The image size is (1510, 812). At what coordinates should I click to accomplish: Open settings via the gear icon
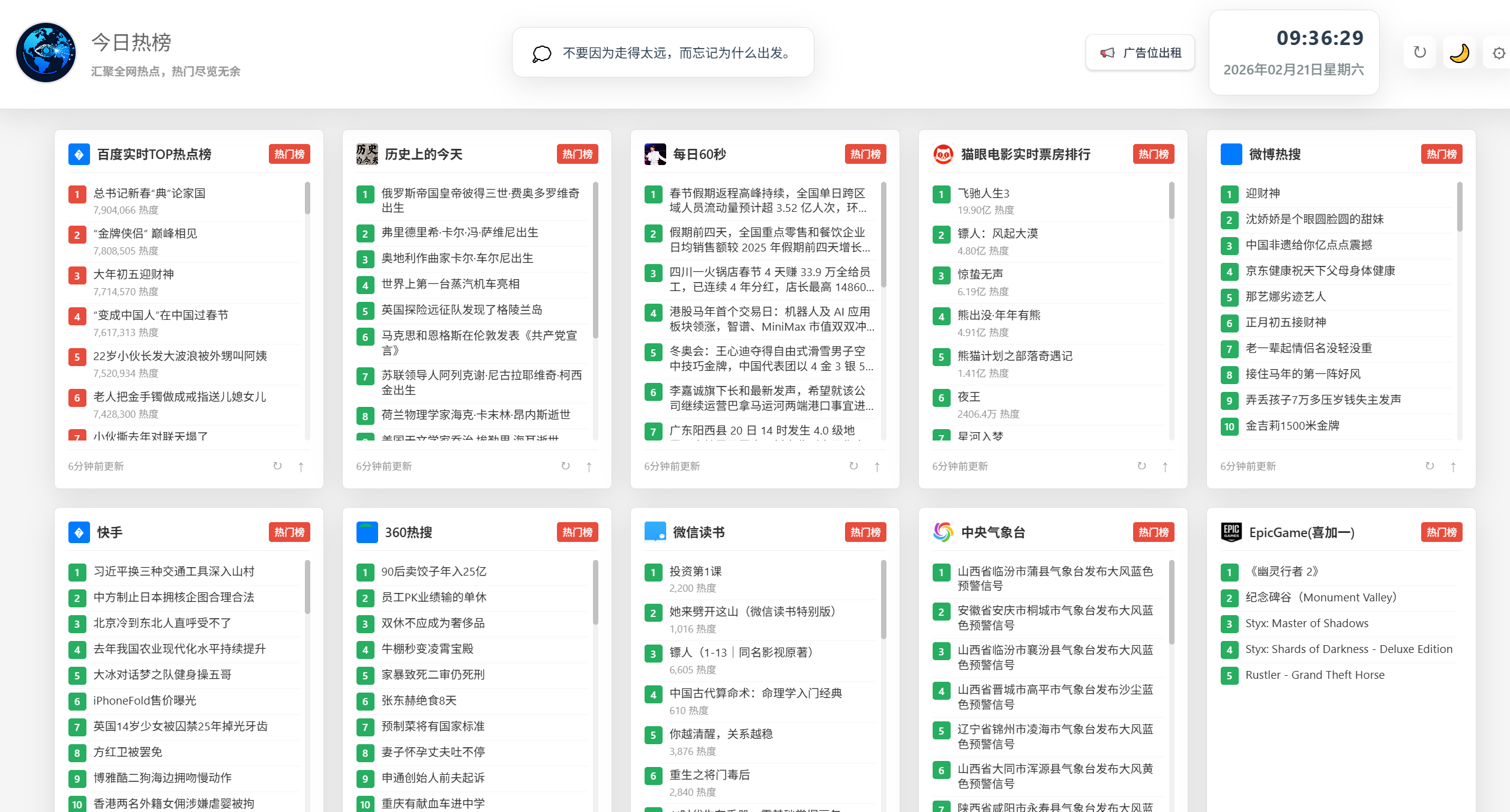(1499, 53)
